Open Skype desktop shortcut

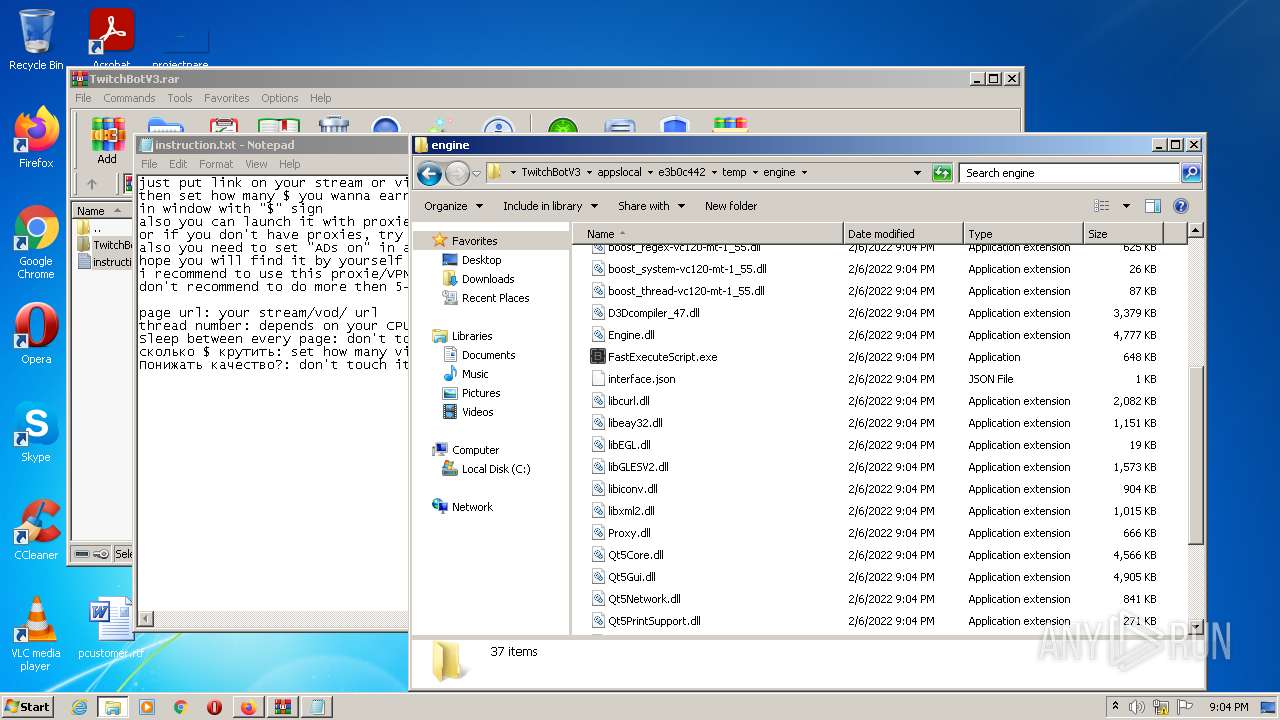coord(36,432)
